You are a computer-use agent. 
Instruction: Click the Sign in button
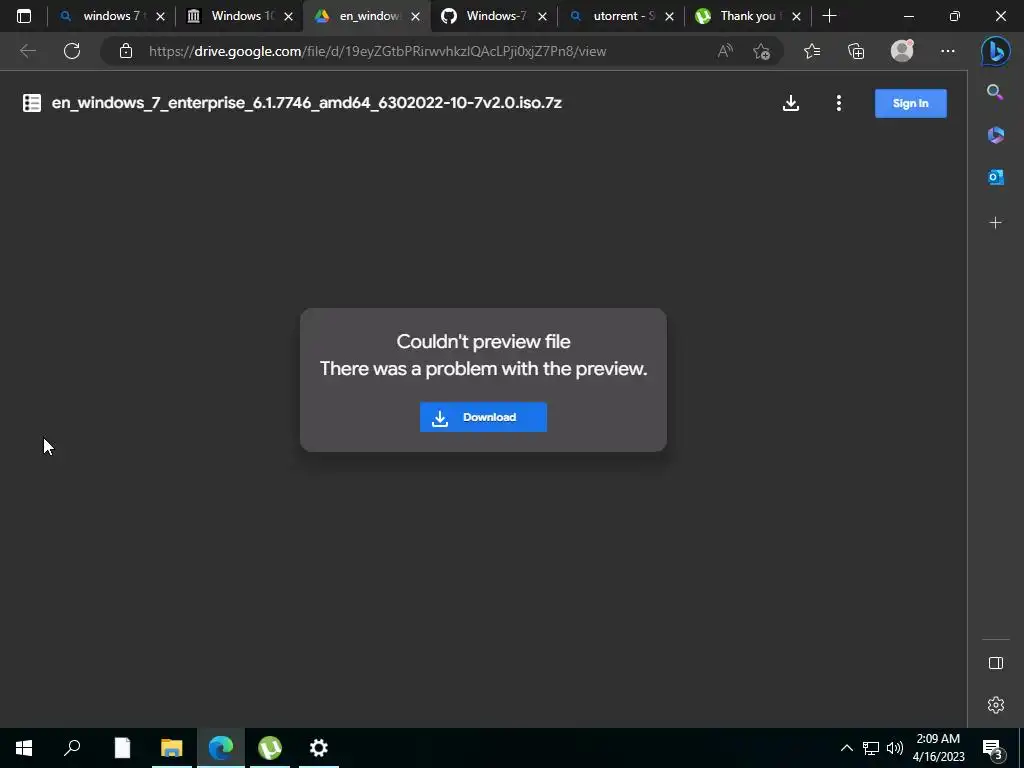910,103
